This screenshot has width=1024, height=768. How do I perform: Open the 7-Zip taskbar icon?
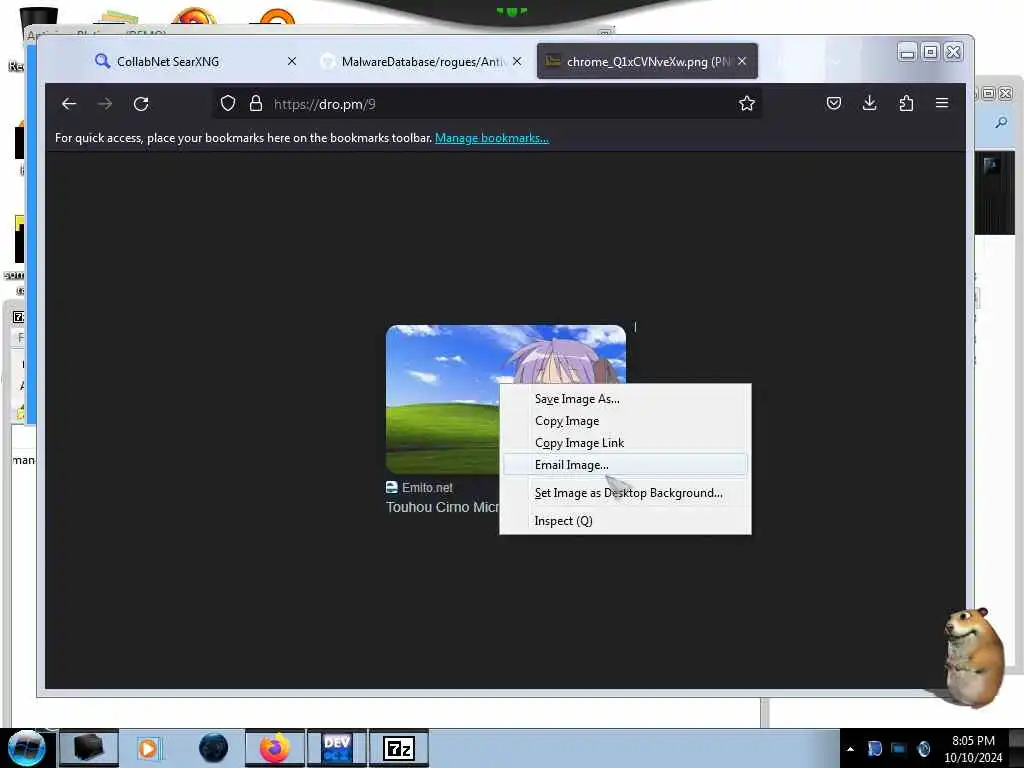click(x=399, y=748)
